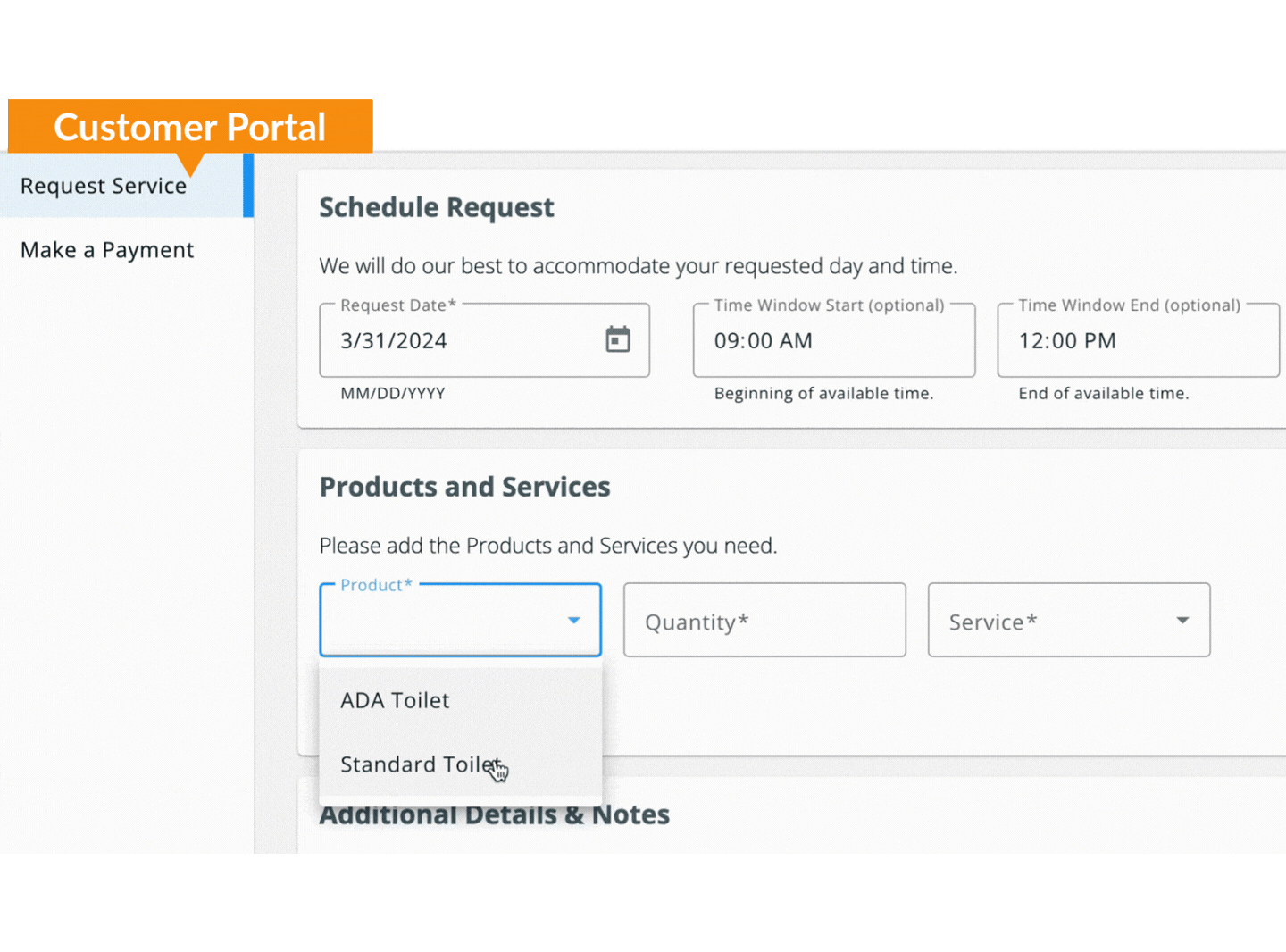Click the 'End of available time' hint

pyautogui.click(x=1103, y=394)
